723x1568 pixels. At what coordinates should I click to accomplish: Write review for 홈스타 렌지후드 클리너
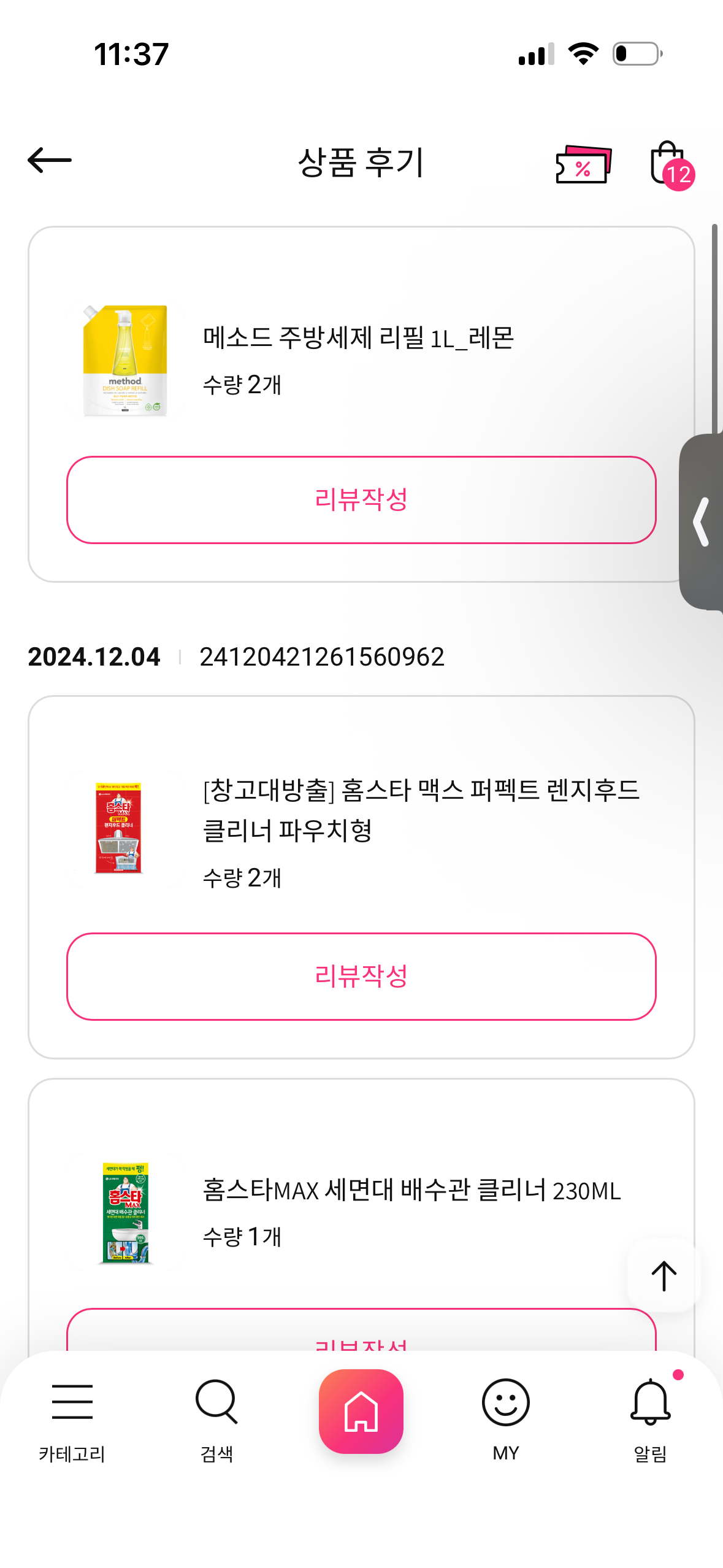(361, 976)
